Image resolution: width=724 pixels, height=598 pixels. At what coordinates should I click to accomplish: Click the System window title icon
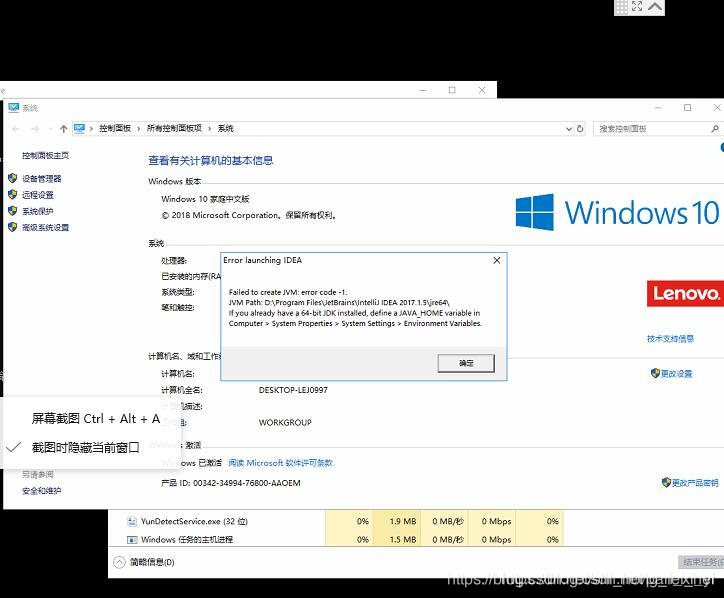[13, 108]
